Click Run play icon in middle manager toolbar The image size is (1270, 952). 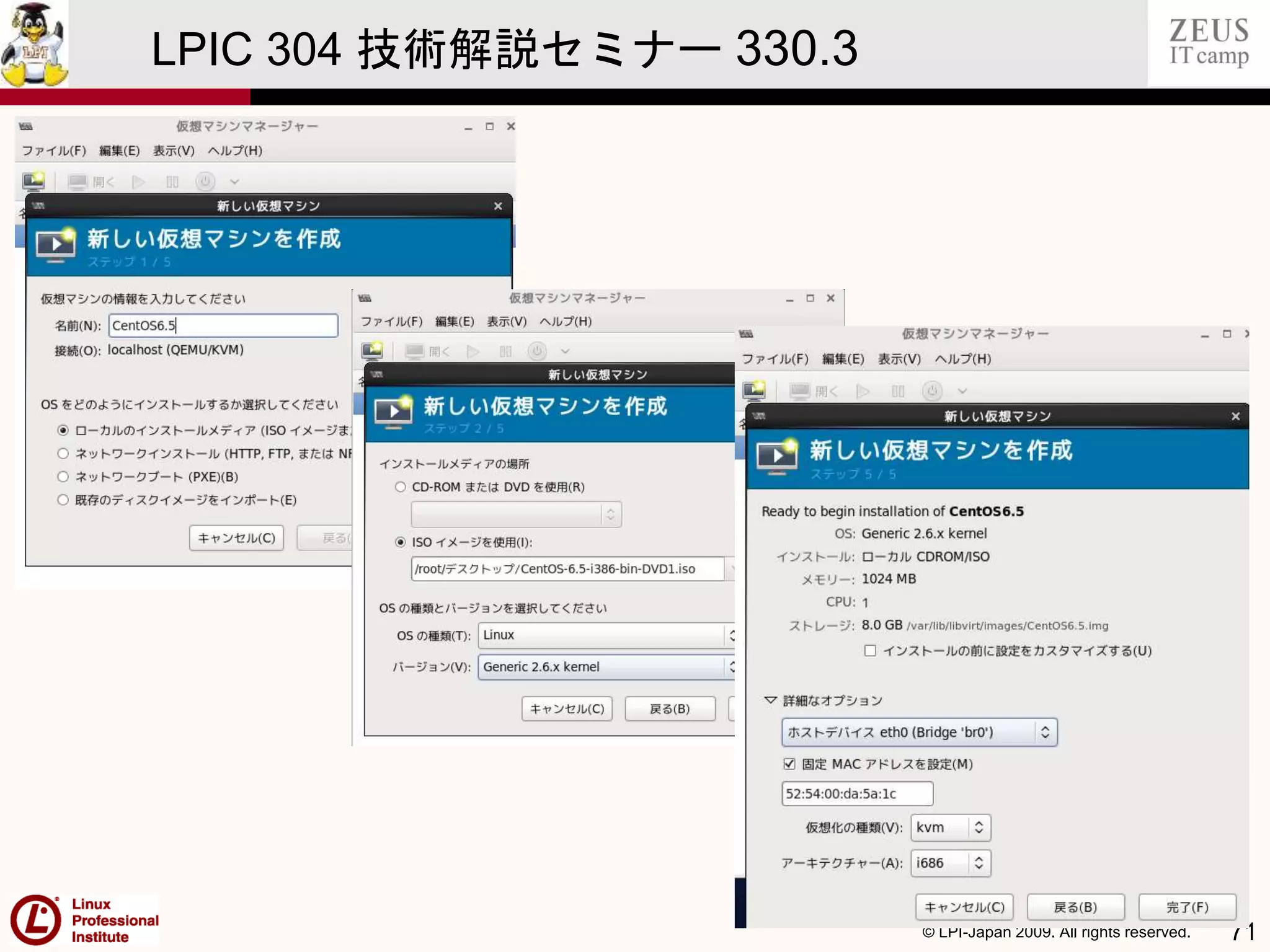point(473,351)
